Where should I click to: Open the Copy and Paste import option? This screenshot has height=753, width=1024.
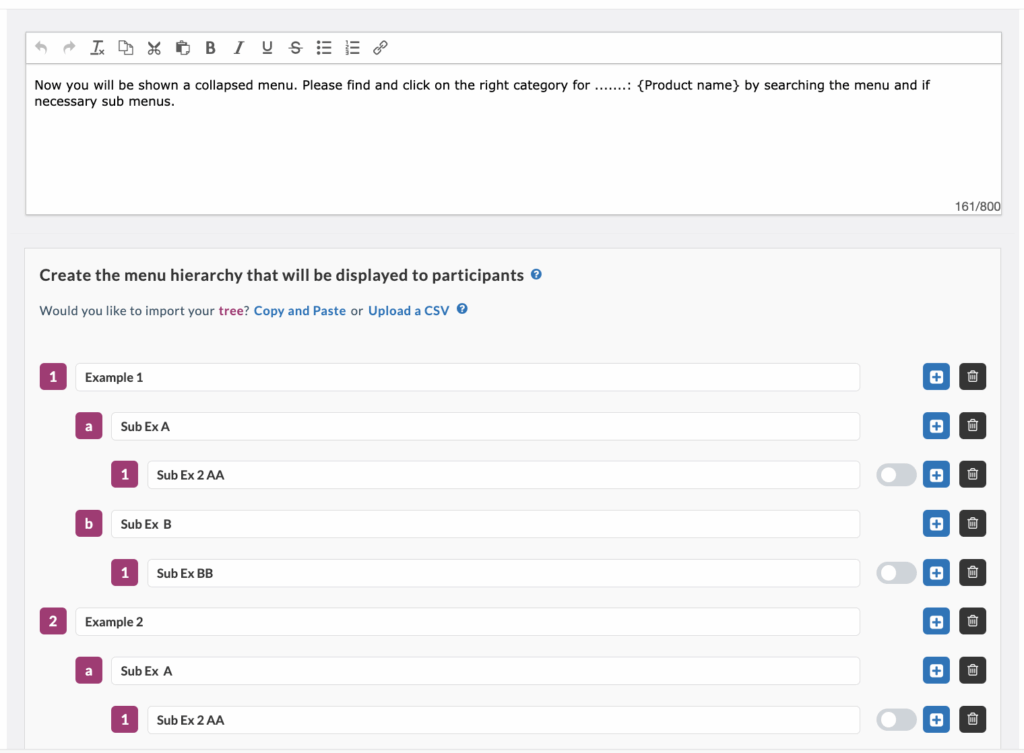click(x=299, y=311)
